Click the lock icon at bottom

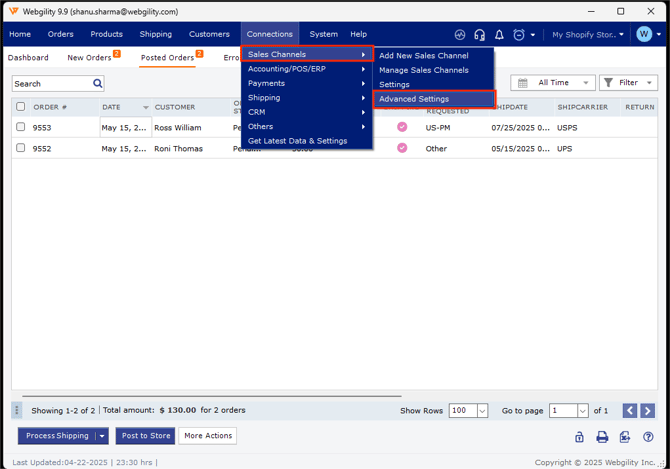coord(579,437)
